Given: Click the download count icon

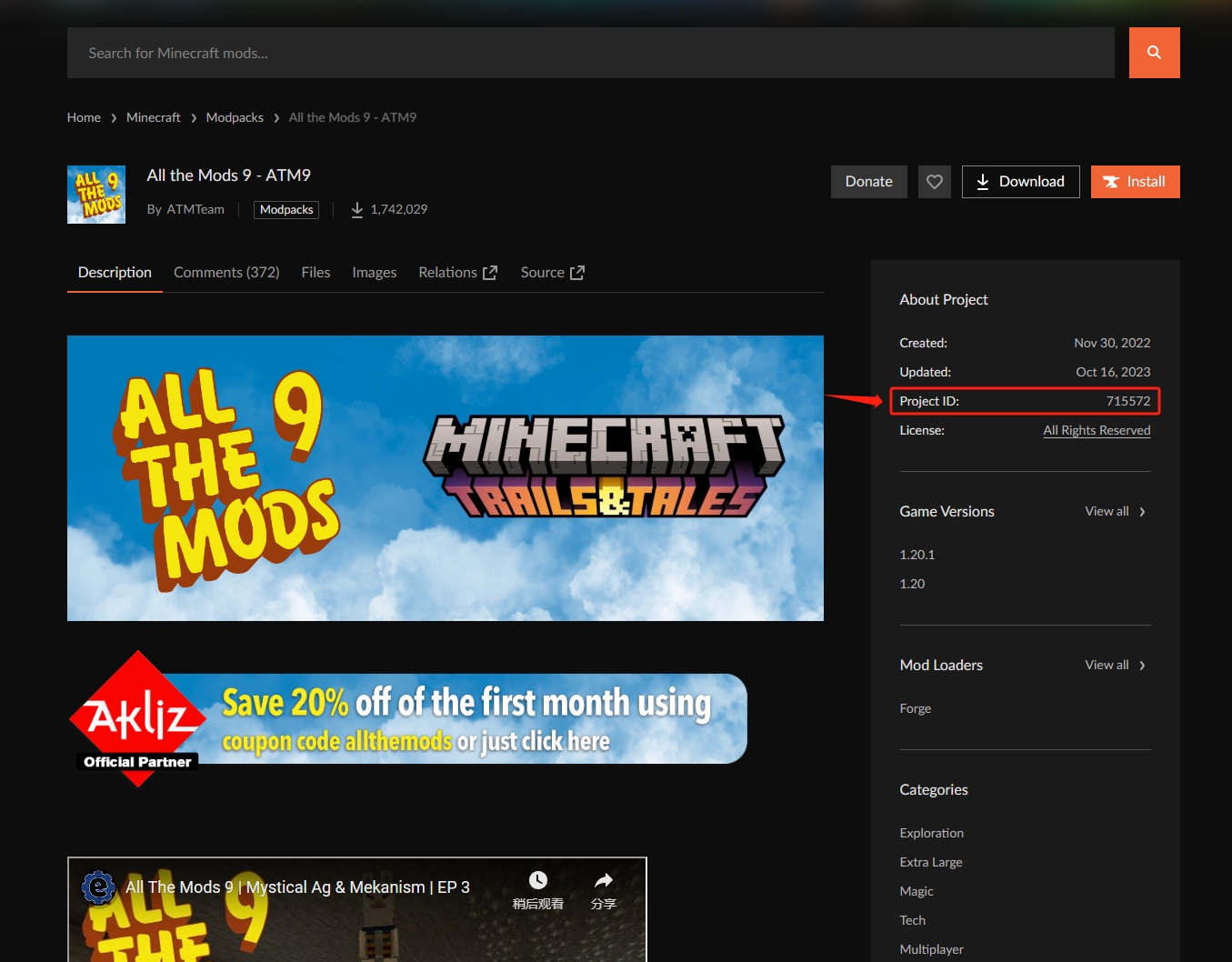Looking at the screenshot, I should point(357,210).
